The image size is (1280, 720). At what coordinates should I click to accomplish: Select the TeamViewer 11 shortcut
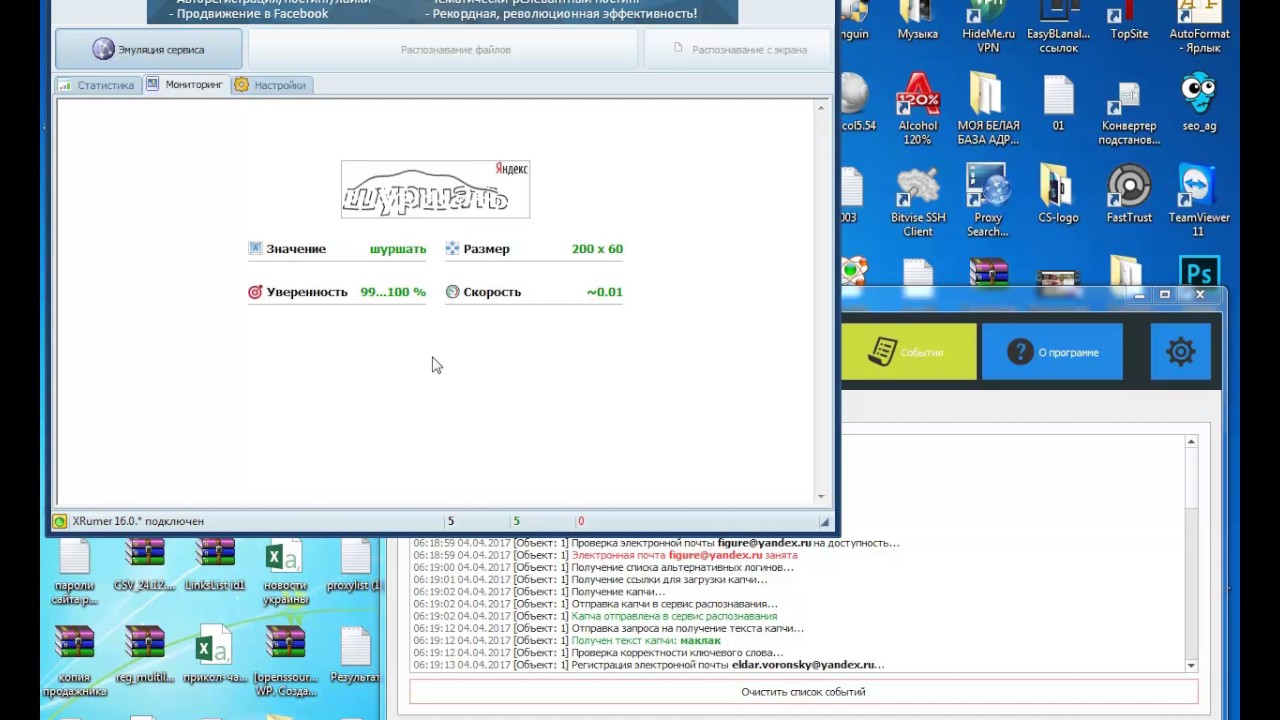click(x=1199, y=201)
